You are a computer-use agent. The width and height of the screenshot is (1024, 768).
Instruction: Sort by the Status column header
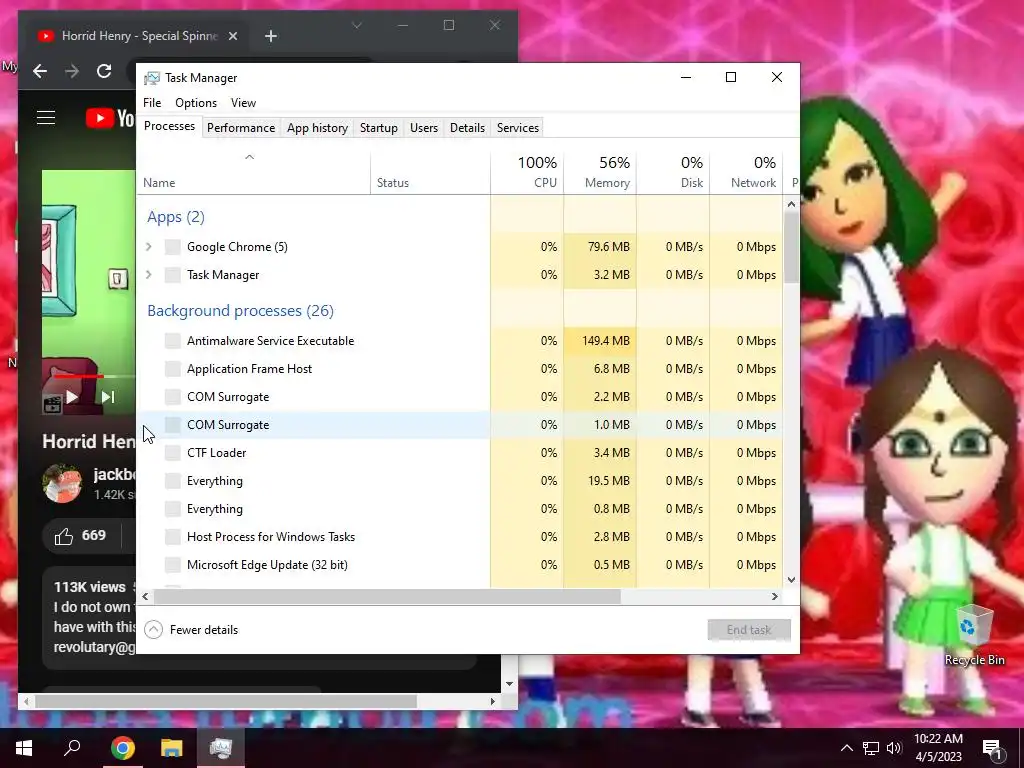tap(430, 173)
